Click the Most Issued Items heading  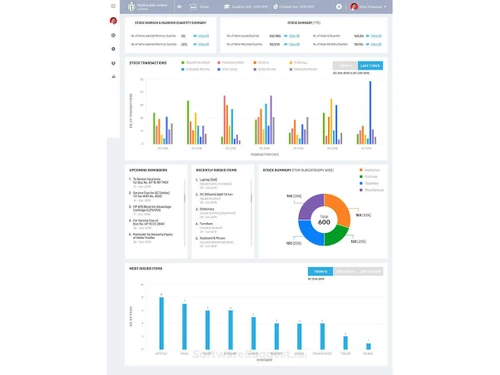point(146,269)
